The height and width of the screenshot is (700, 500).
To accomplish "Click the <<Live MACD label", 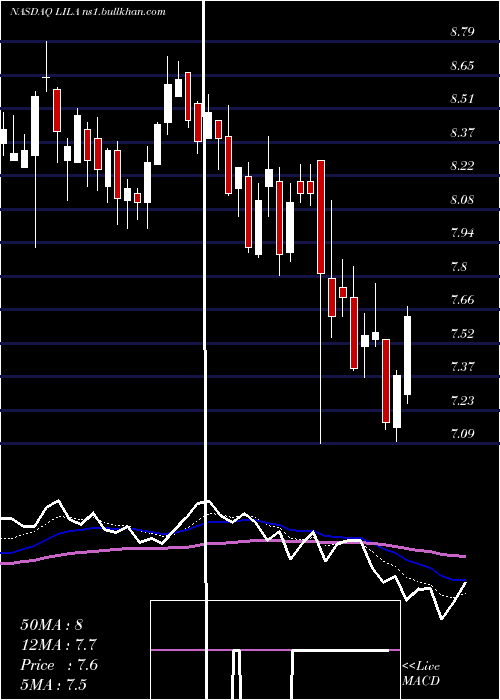I will (x=421, y=674).
